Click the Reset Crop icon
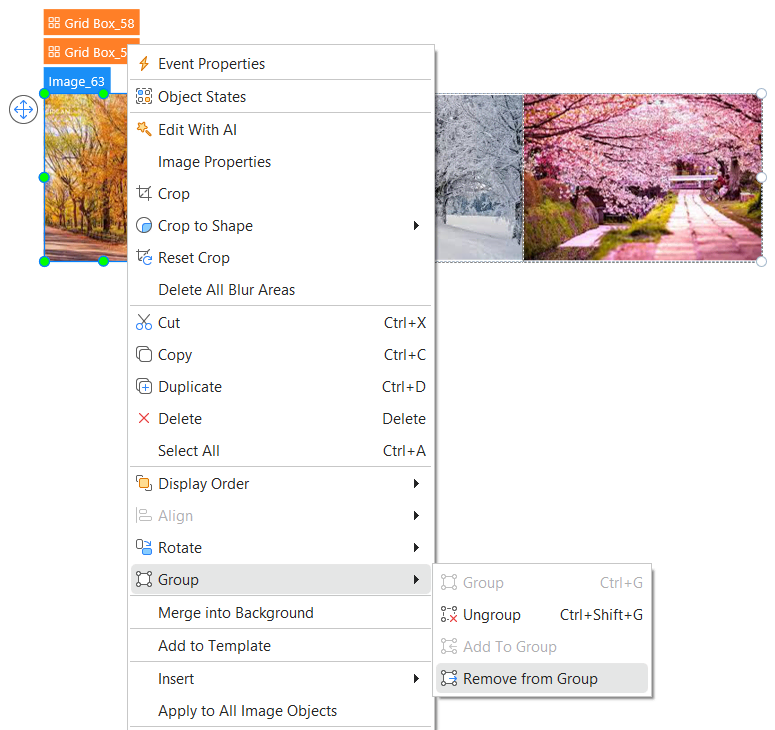 [144, 258]
